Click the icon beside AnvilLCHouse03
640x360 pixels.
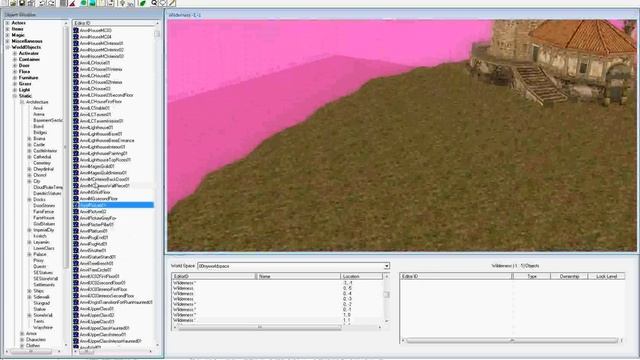[x=76, y=89]
